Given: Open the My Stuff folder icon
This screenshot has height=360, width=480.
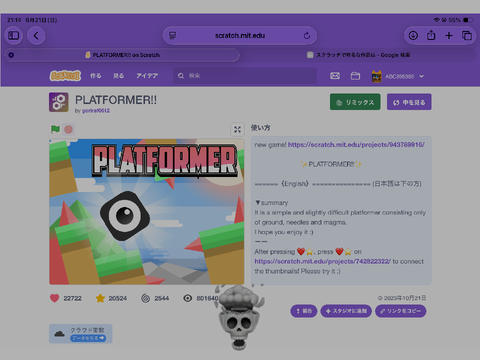Looking at the screenshot, I should pyautogui.click(x=355, y=76).
